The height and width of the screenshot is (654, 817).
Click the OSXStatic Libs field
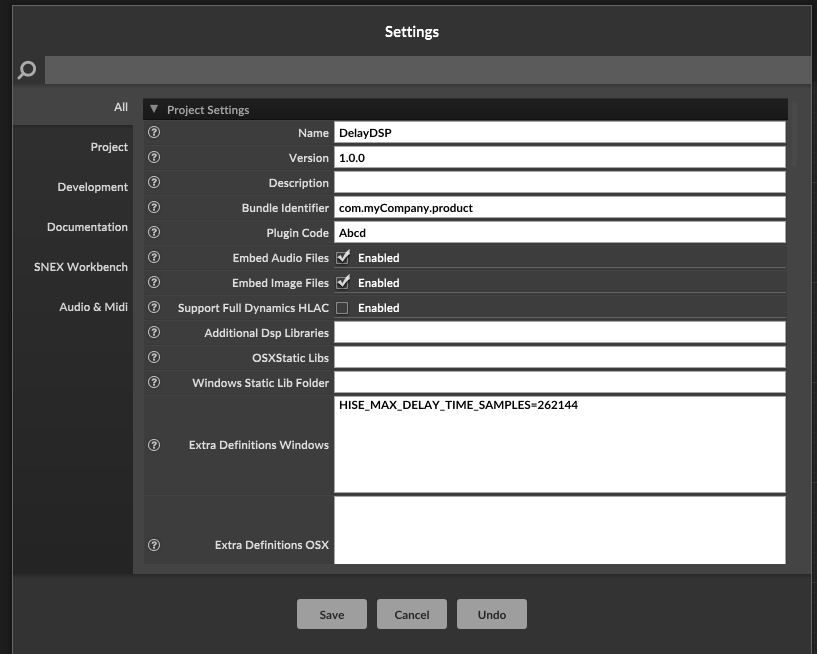click(x=560, y=357)
